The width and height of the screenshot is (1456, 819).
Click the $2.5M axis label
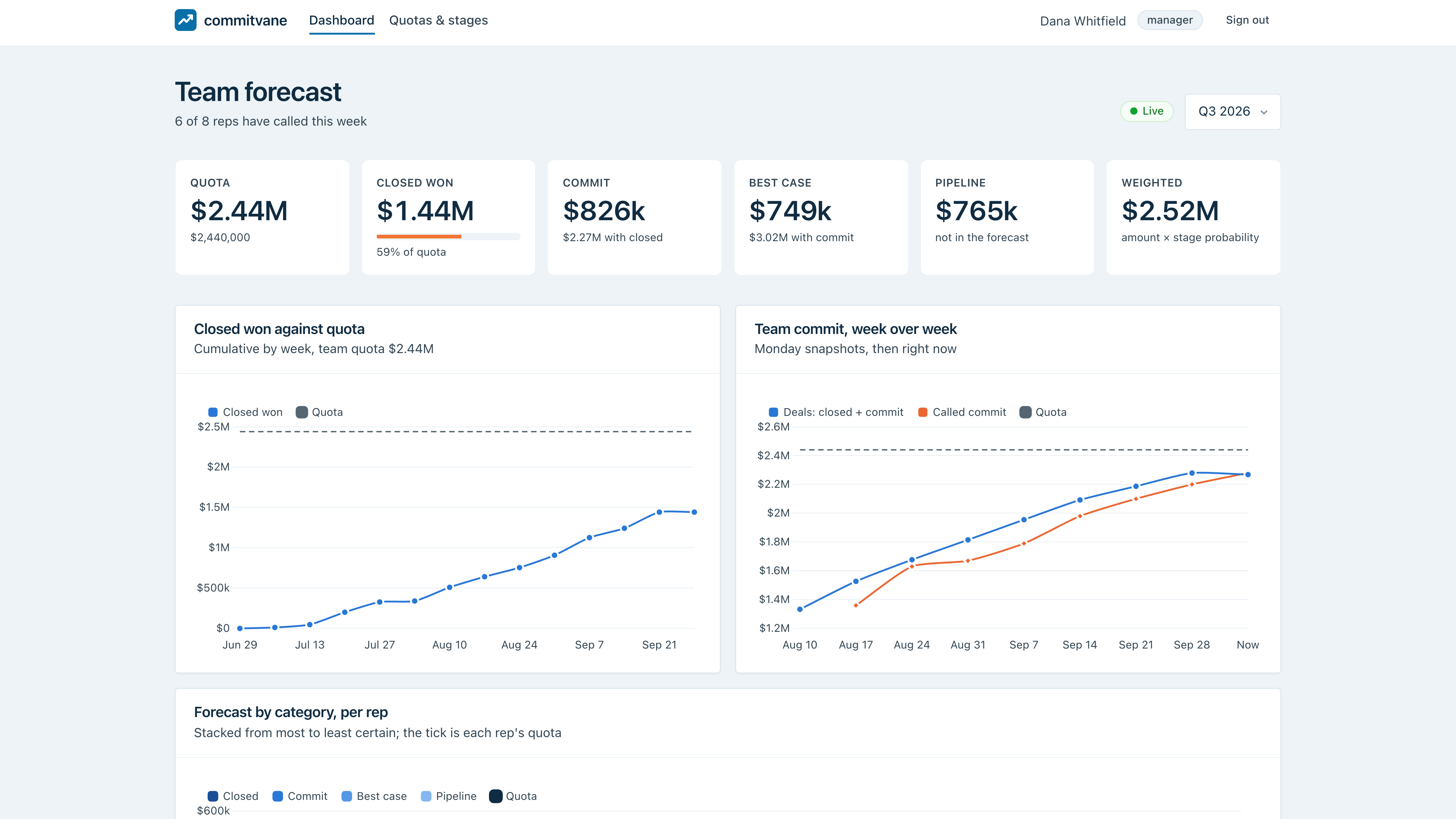(213, 427)
